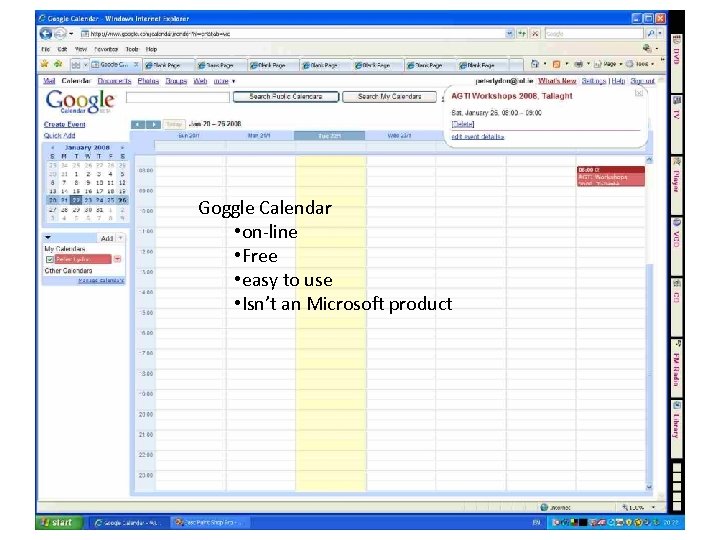Click the VCD side tab on right panel
720x540 pixels.
tap(676, 246)
